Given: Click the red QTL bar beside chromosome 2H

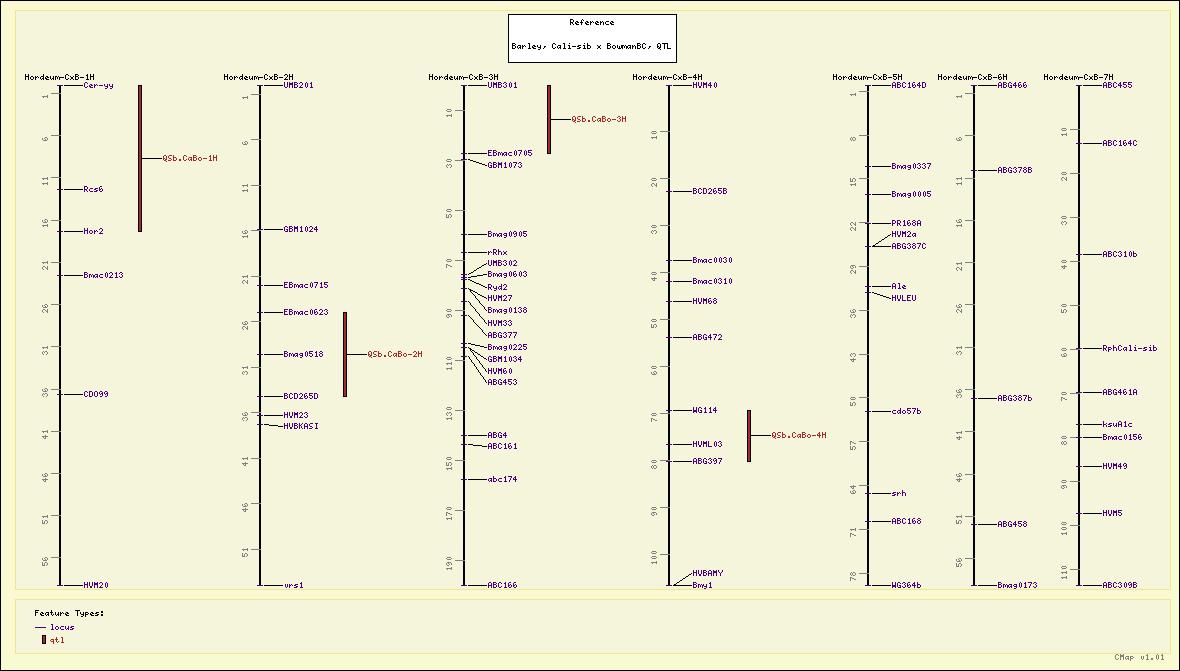Looking at the screenshot, I should tap(345, 354).
